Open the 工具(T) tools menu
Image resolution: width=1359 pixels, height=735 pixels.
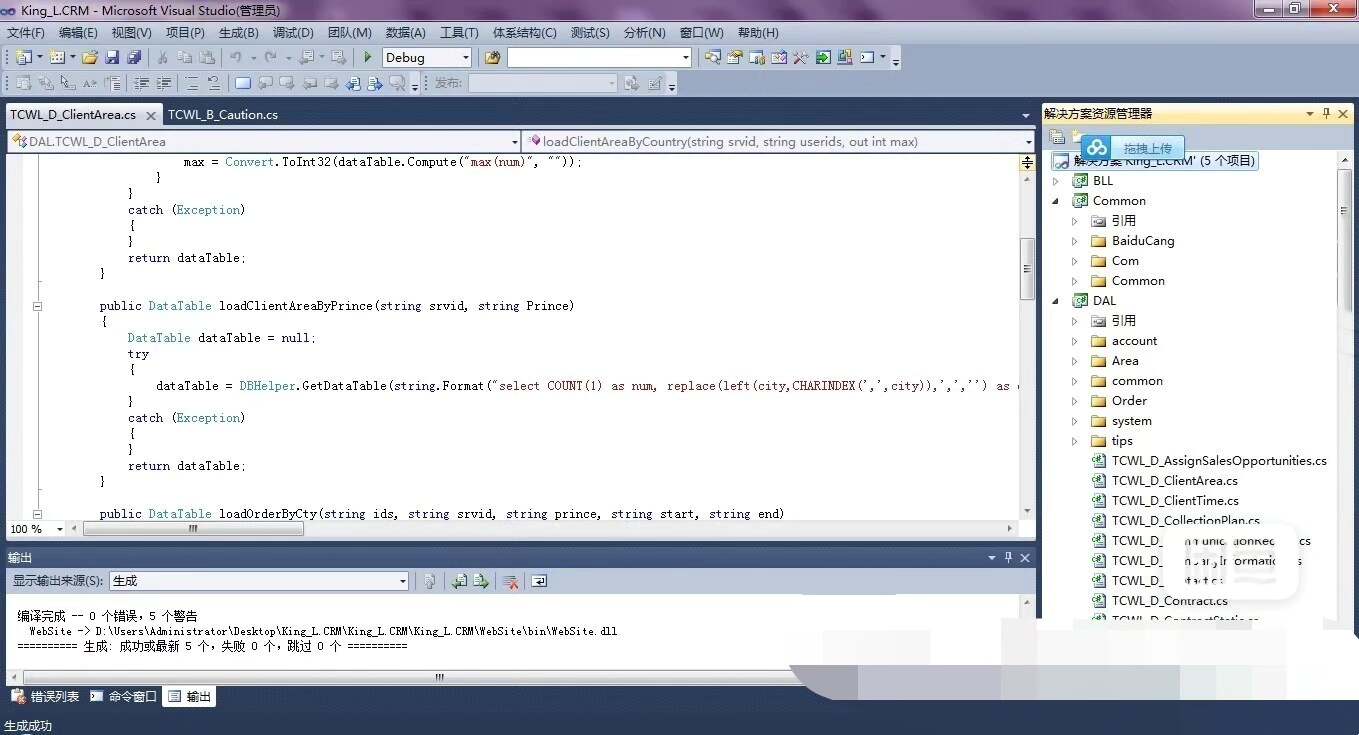459,33
